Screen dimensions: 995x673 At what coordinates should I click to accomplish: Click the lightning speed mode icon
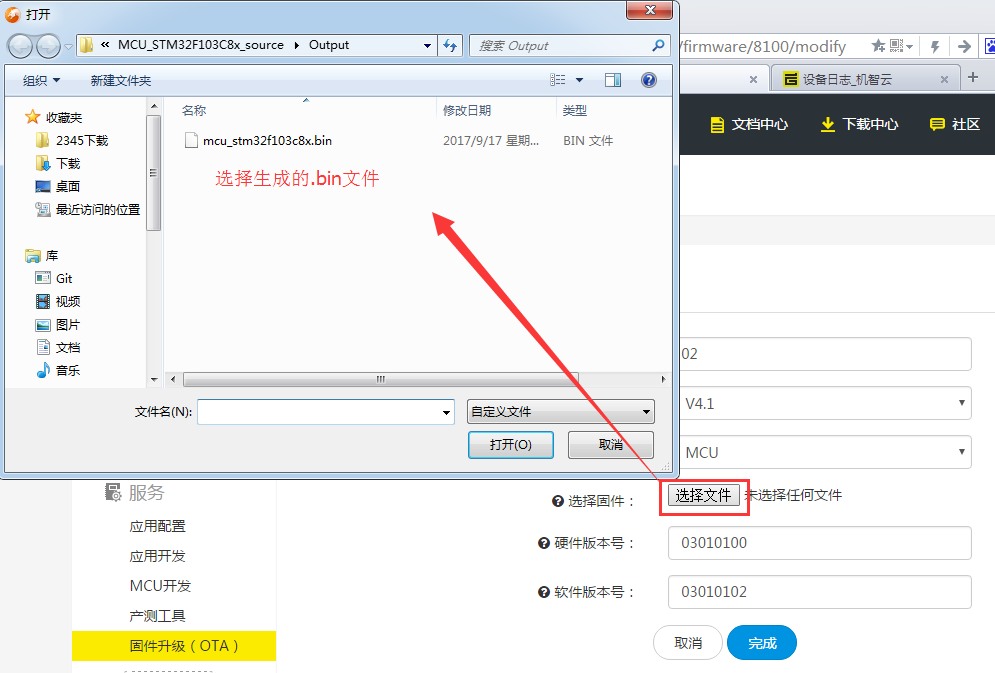coord(935,46)
